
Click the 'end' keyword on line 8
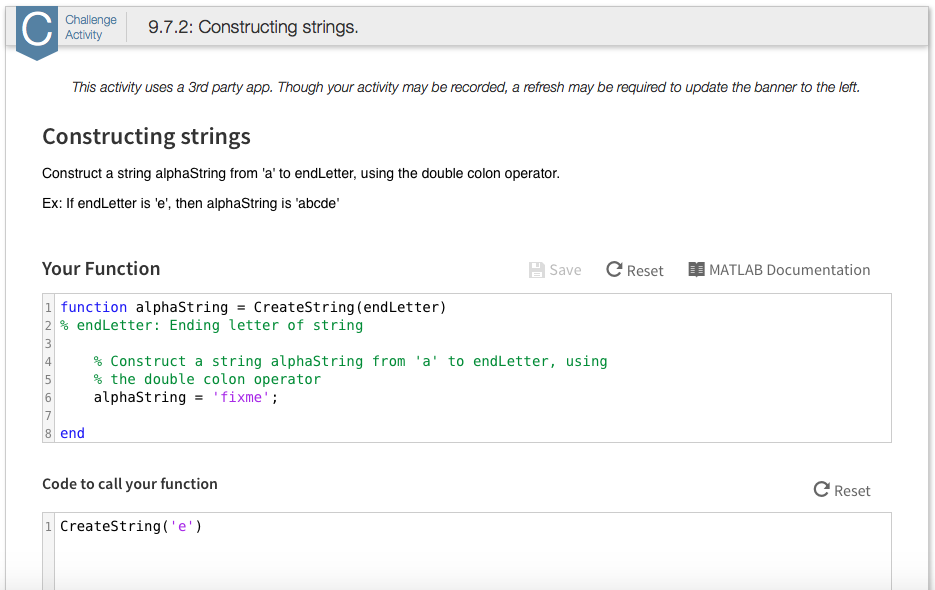(x=72, y=433)
